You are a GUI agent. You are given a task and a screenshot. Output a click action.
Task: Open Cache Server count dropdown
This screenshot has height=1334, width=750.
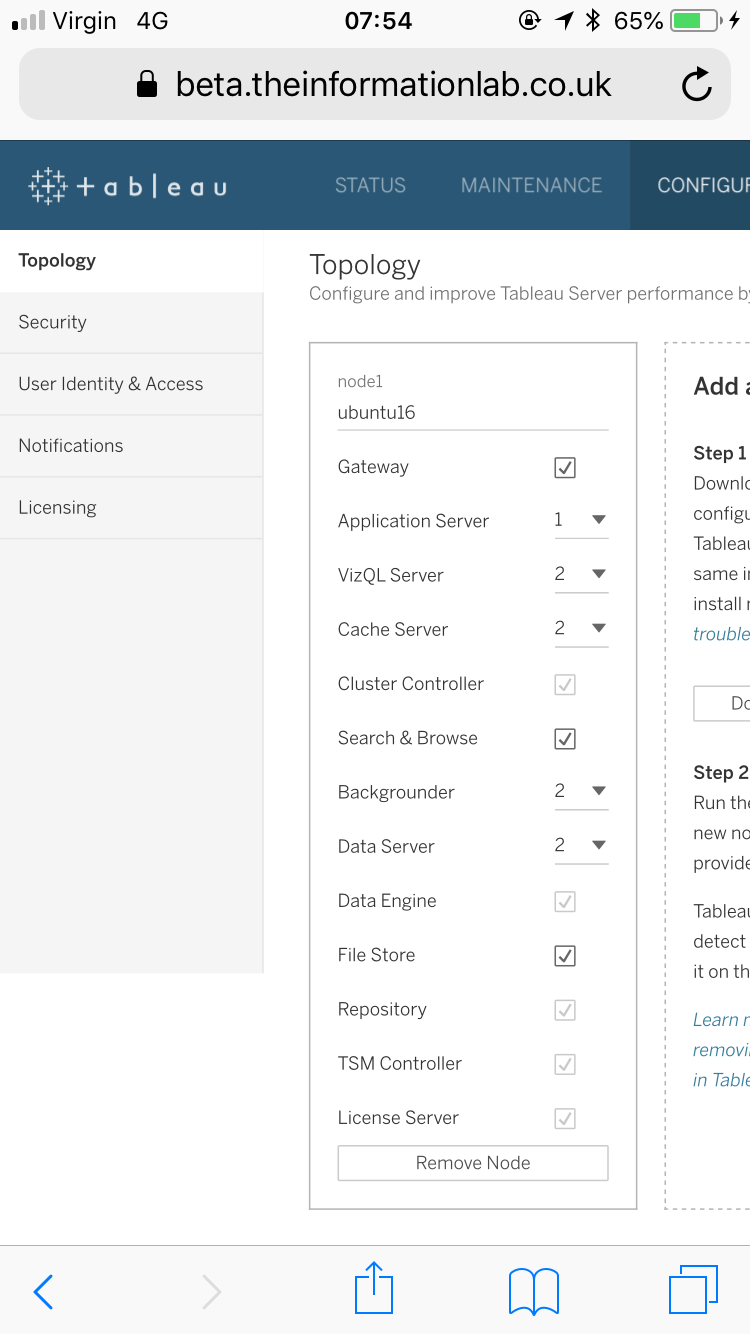(x=581, y=628)
